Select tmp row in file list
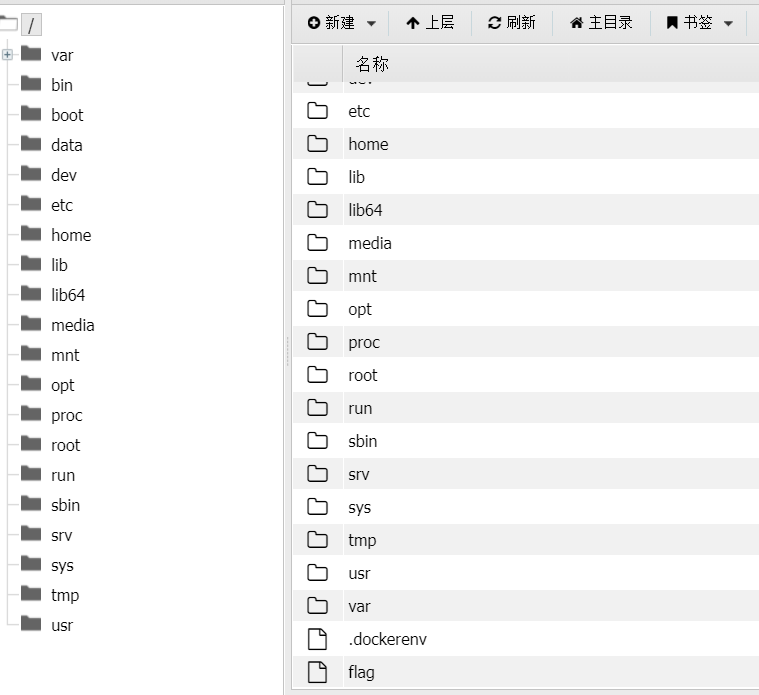Screen dimensions: 759x695 526,540
